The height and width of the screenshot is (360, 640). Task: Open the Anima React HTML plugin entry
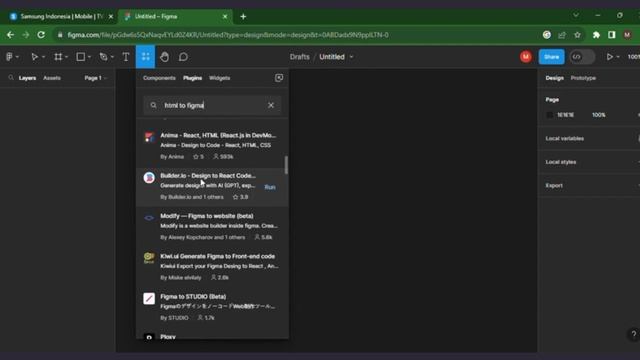tap(212, 146)
